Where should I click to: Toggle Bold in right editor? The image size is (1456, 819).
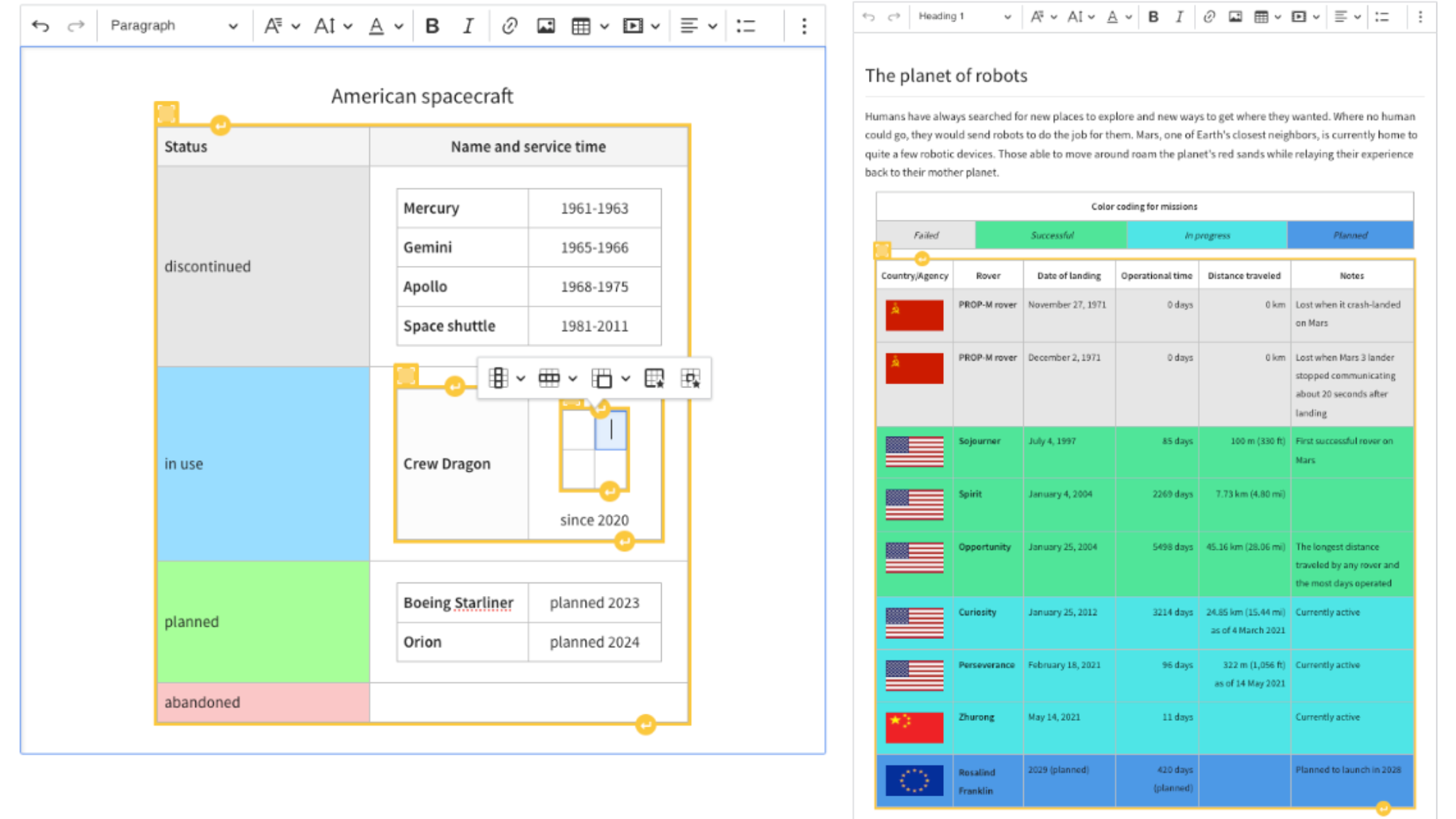click(1153, 17)
